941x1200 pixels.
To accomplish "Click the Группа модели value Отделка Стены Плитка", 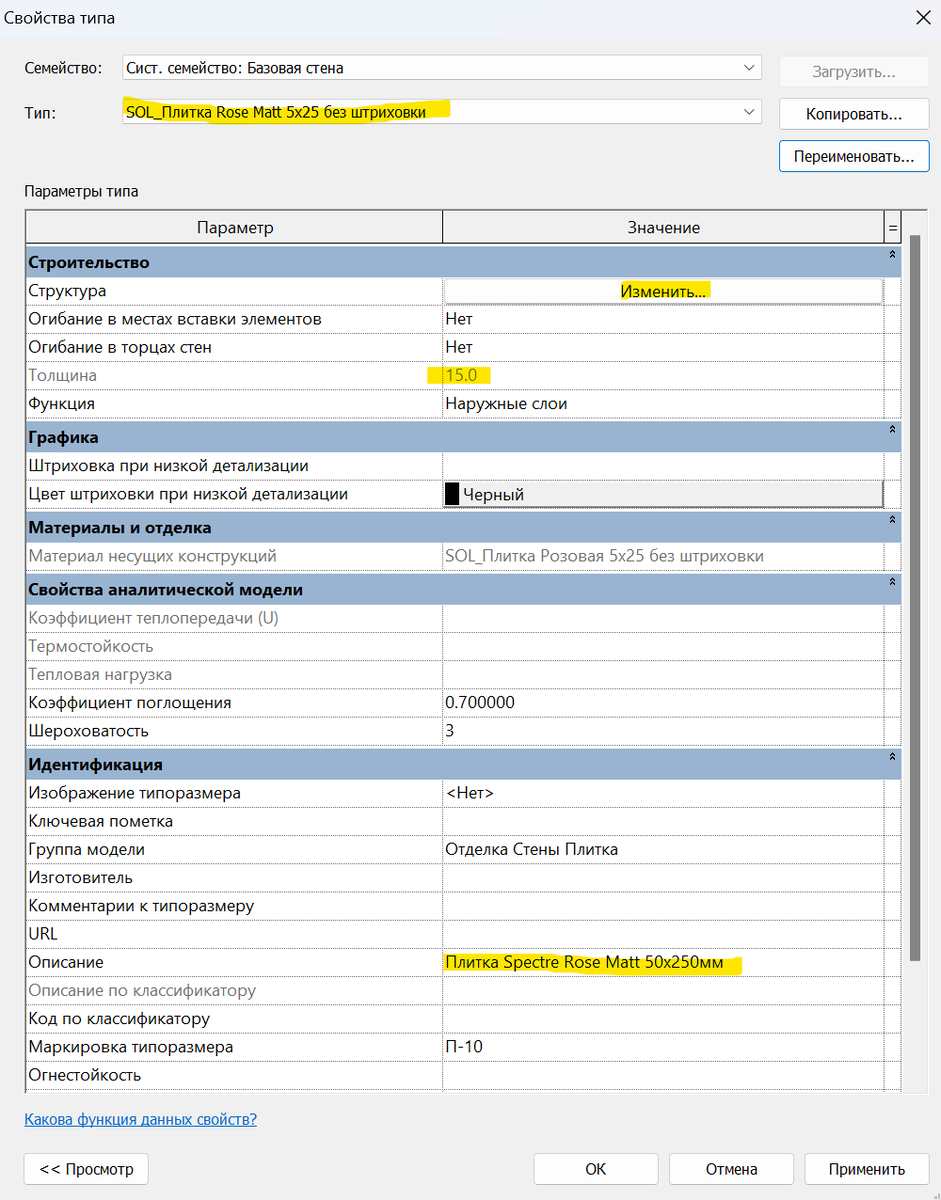I will point(663,849).
